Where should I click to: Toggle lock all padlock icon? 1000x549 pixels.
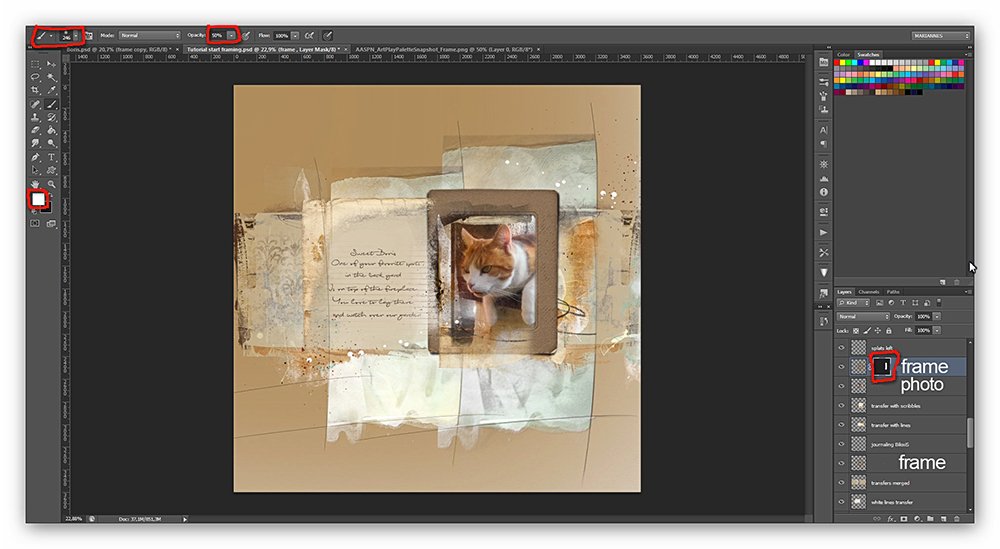click(888, 330)
